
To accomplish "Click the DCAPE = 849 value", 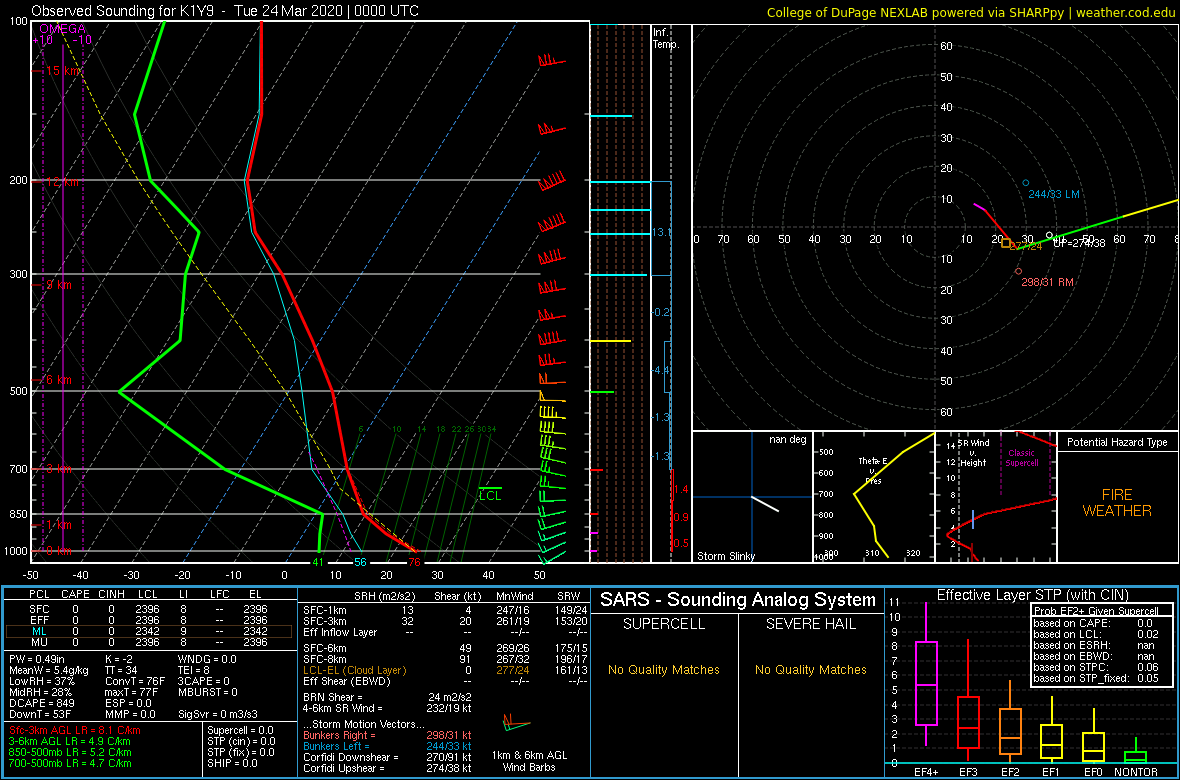I will pos(43,702).
